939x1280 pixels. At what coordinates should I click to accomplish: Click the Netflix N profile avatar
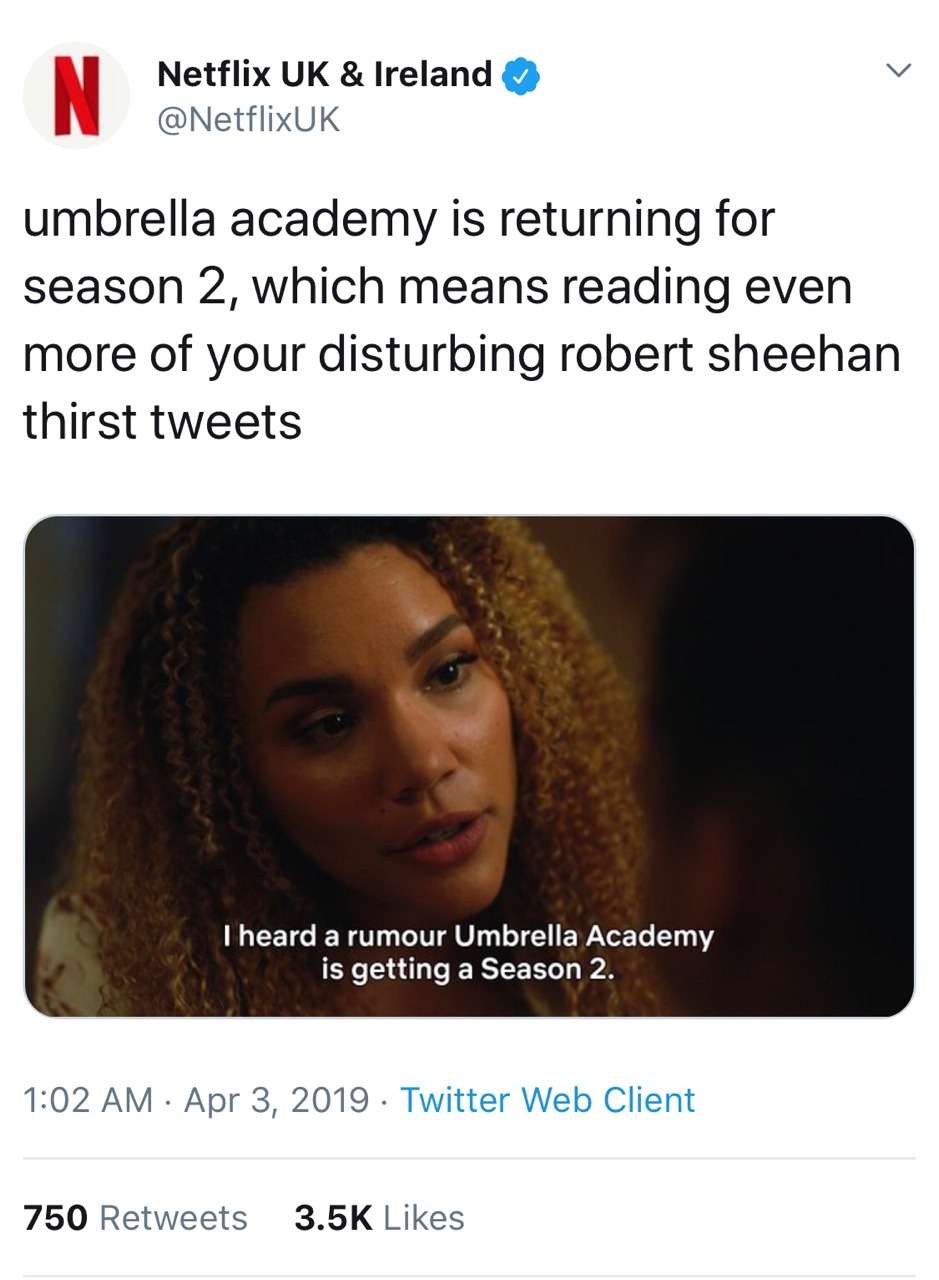coord(76,96)
